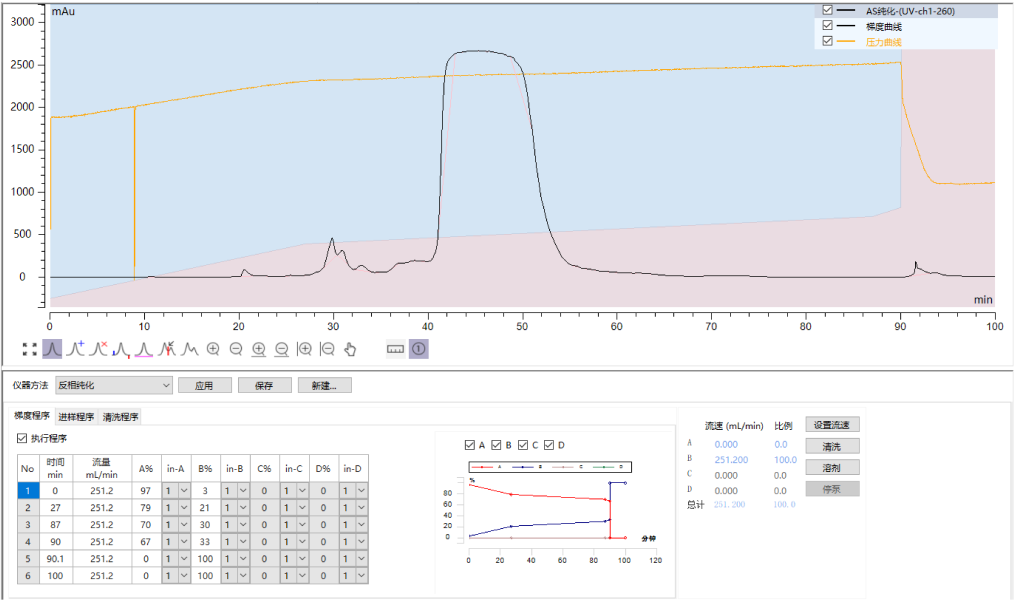Switch to the 进样程序 tab
Image resolution: width=1024 pixels, height=612 pixels.
point(77,417)
